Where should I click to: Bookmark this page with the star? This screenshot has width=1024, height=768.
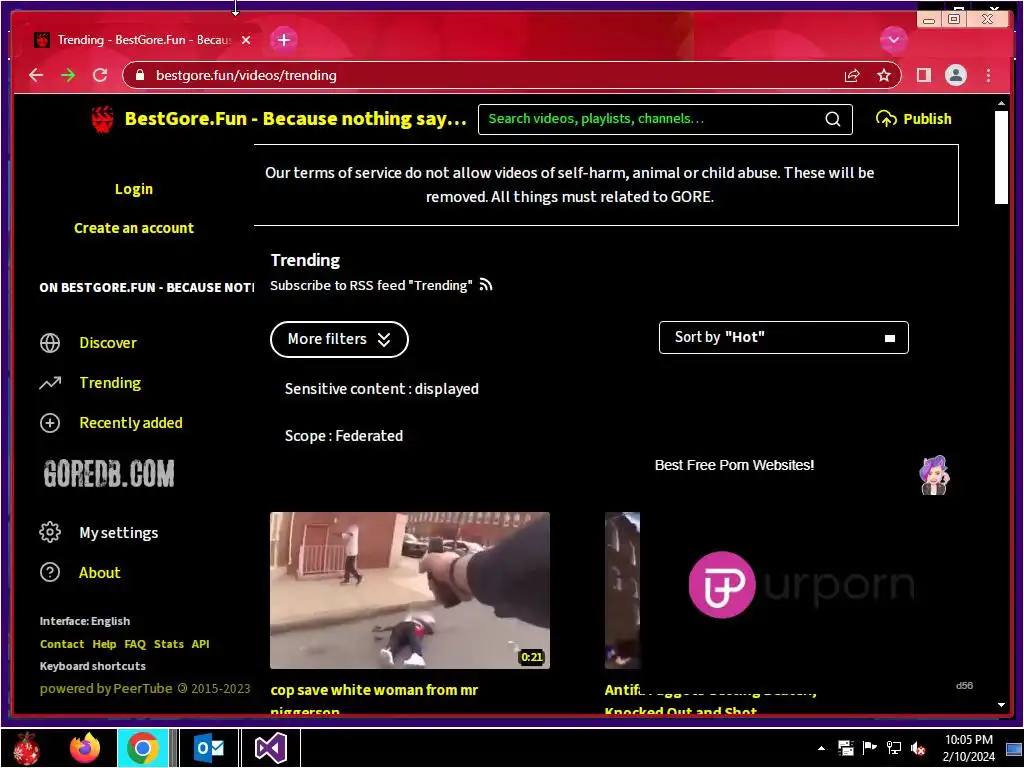[884, 75]
